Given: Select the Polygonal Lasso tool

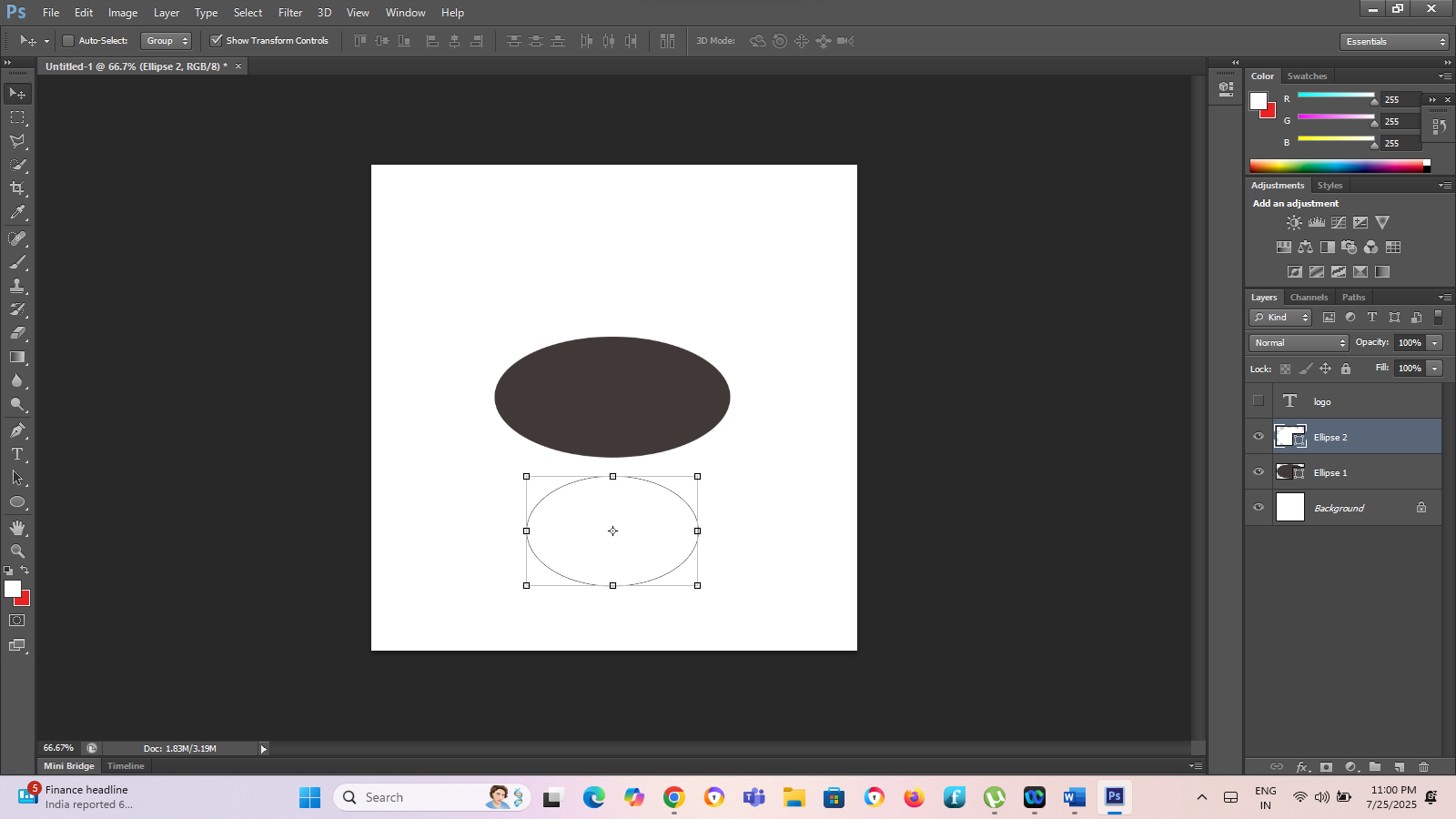Looking at the screenshot, I should pyautogui.click(x=17, y=141).
